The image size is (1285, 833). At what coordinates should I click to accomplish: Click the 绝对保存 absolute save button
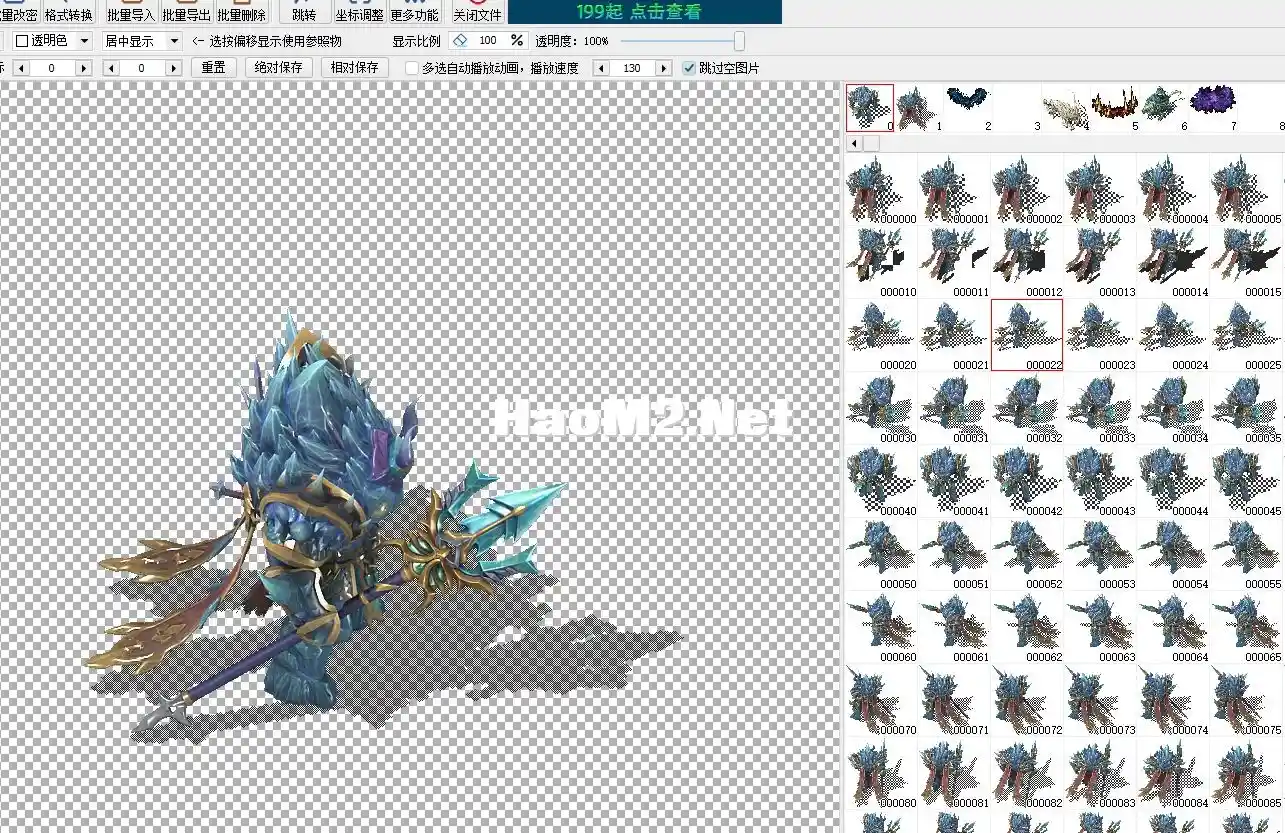pos(278,68)
